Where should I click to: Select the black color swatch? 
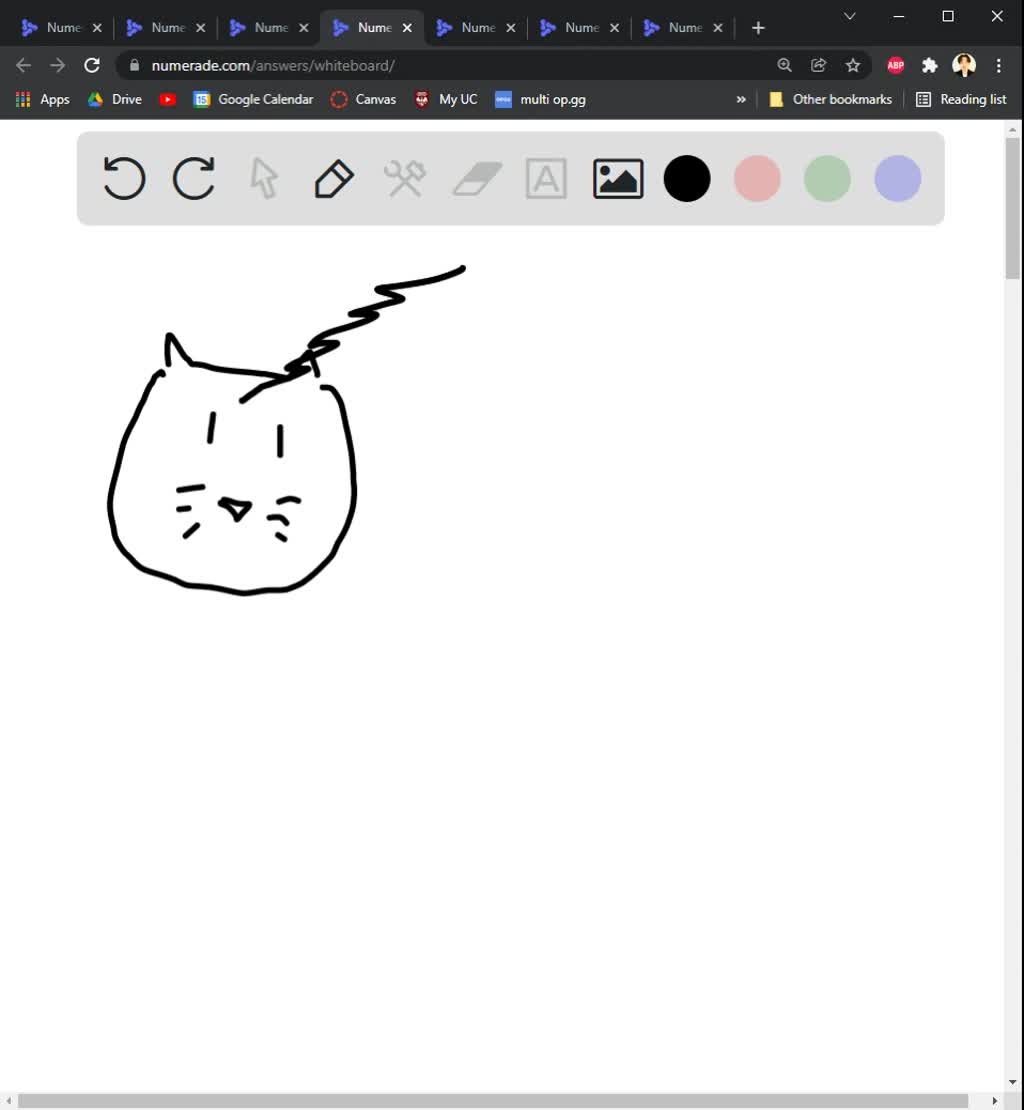pyautogui.click(x=686, y=178)
